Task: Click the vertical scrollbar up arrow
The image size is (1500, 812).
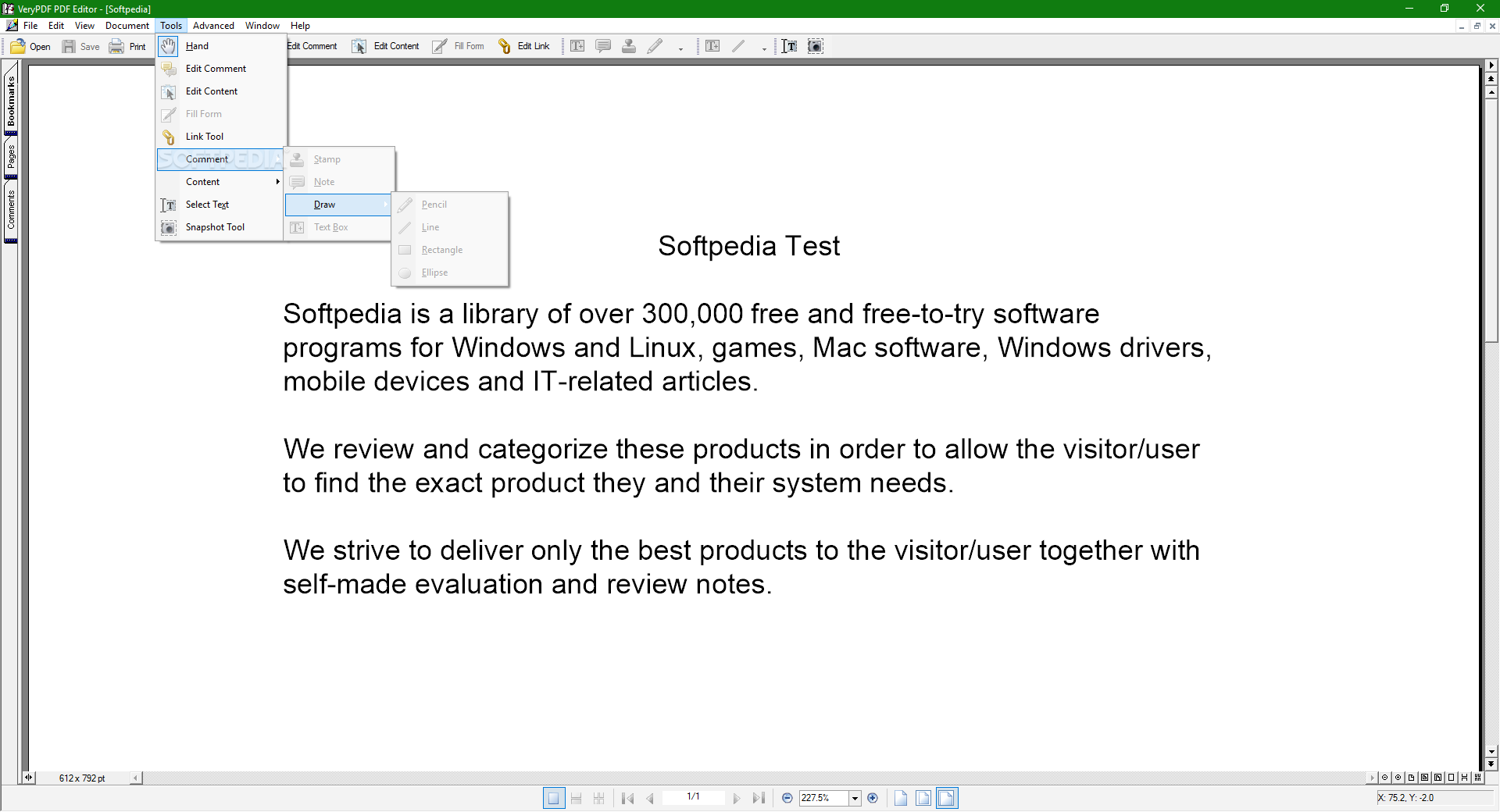Action: click(x=1491, y=93)
